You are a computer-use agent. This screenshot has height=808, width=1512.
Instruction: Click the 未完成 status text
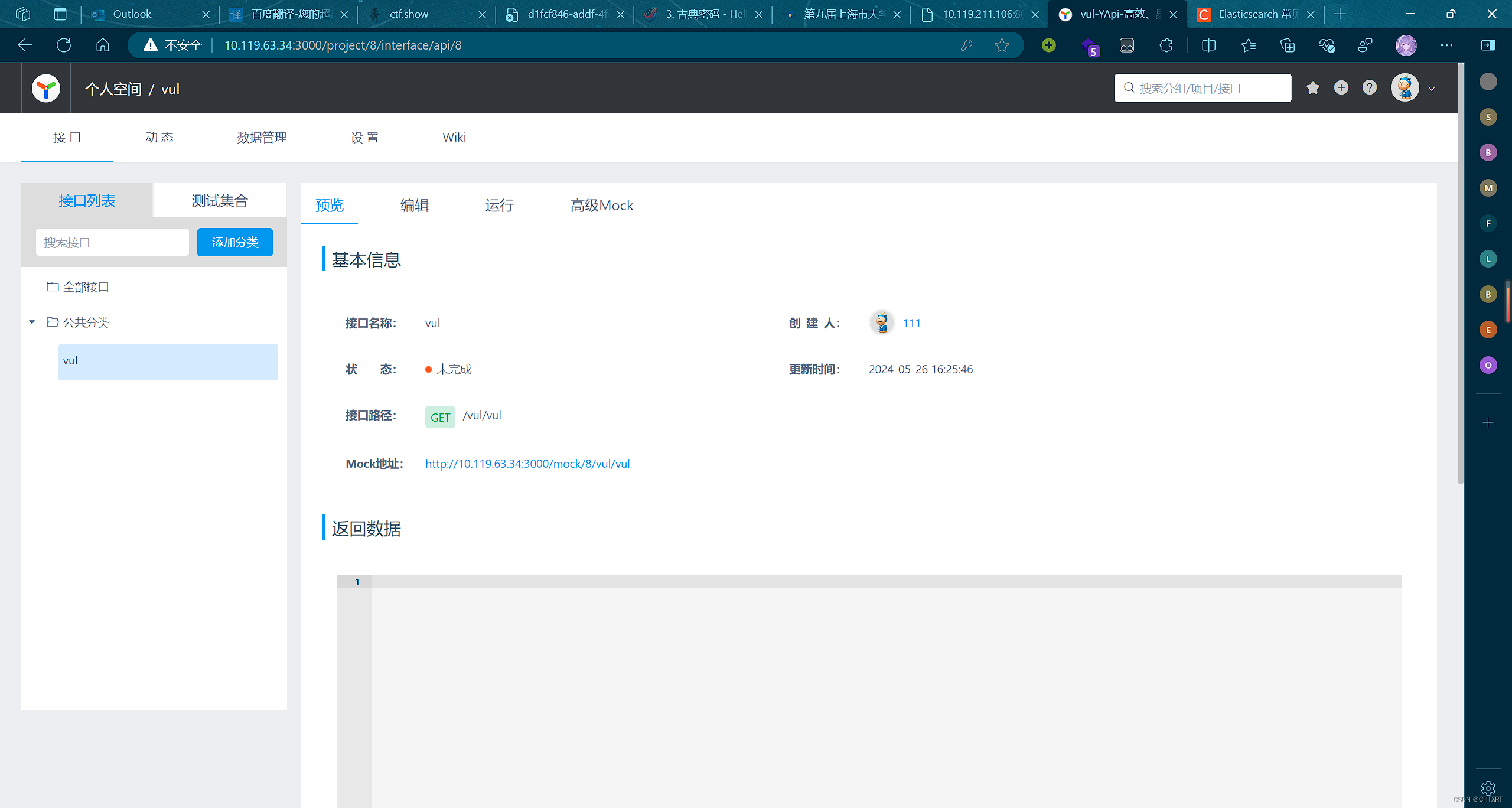tap(454, 369)
